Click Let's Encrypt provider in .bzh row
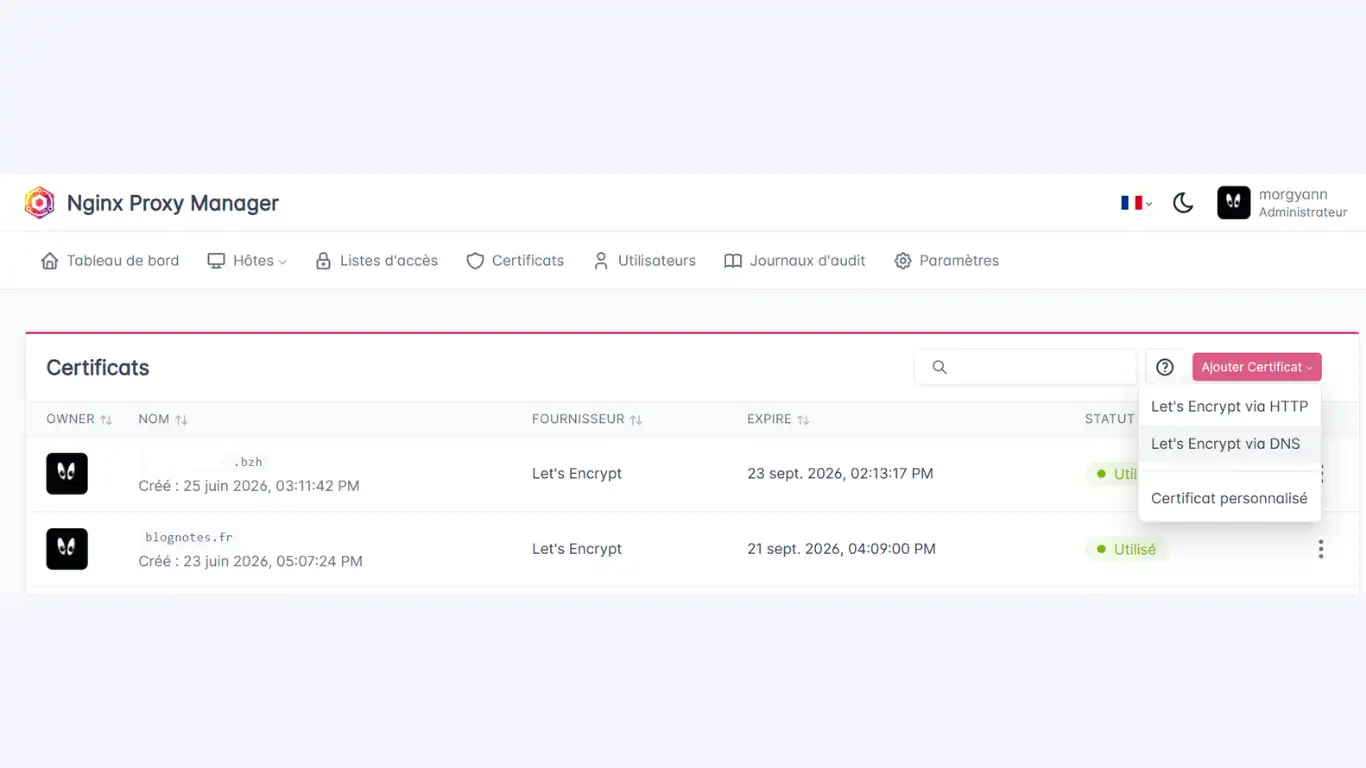This screenshot has height=768, width=1366. [x=577, y=473]
